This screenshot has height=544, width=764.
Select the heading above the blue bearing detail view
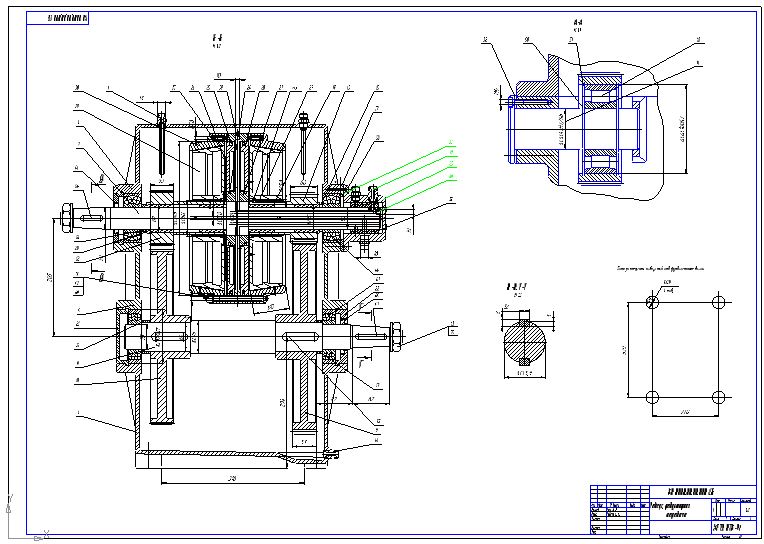coord(578,24)
